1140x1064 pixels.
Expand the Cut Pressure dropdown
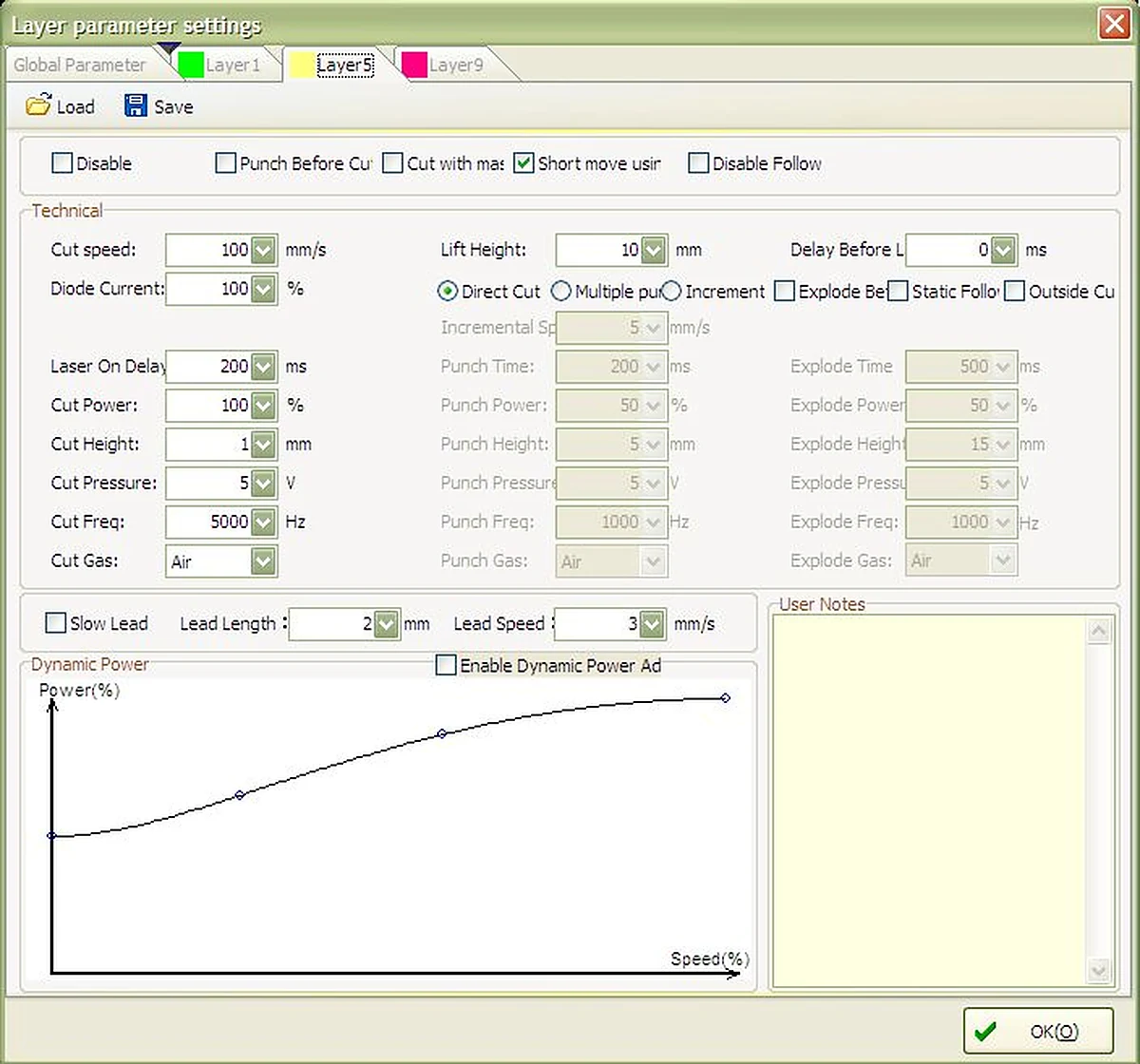tap(264, 483)
